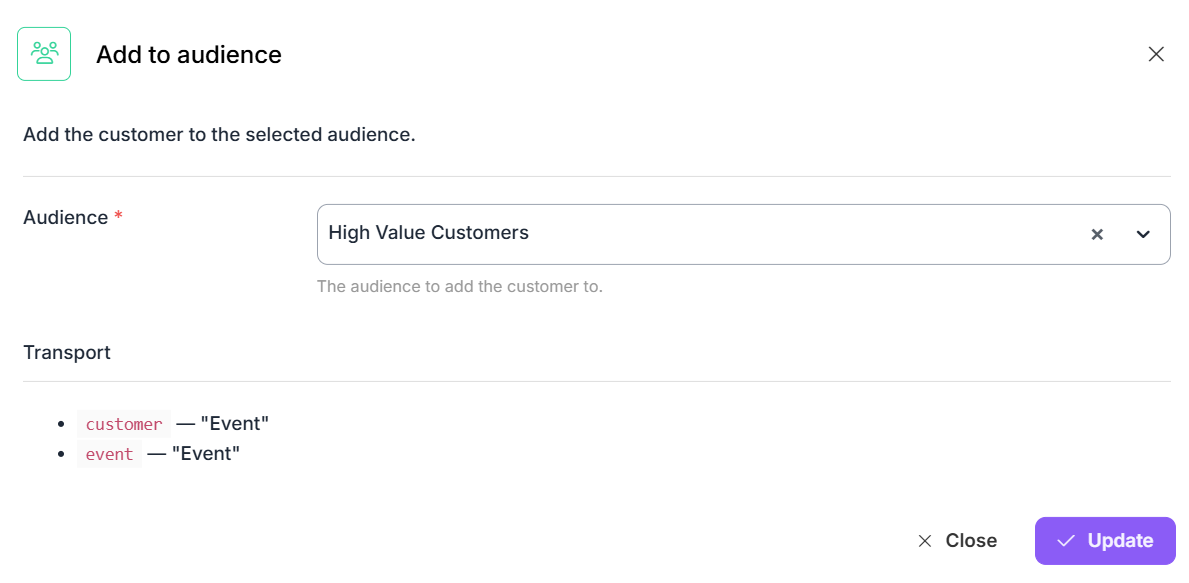
Task: Focus the High Value Customers text value
Action: (428, 233)
